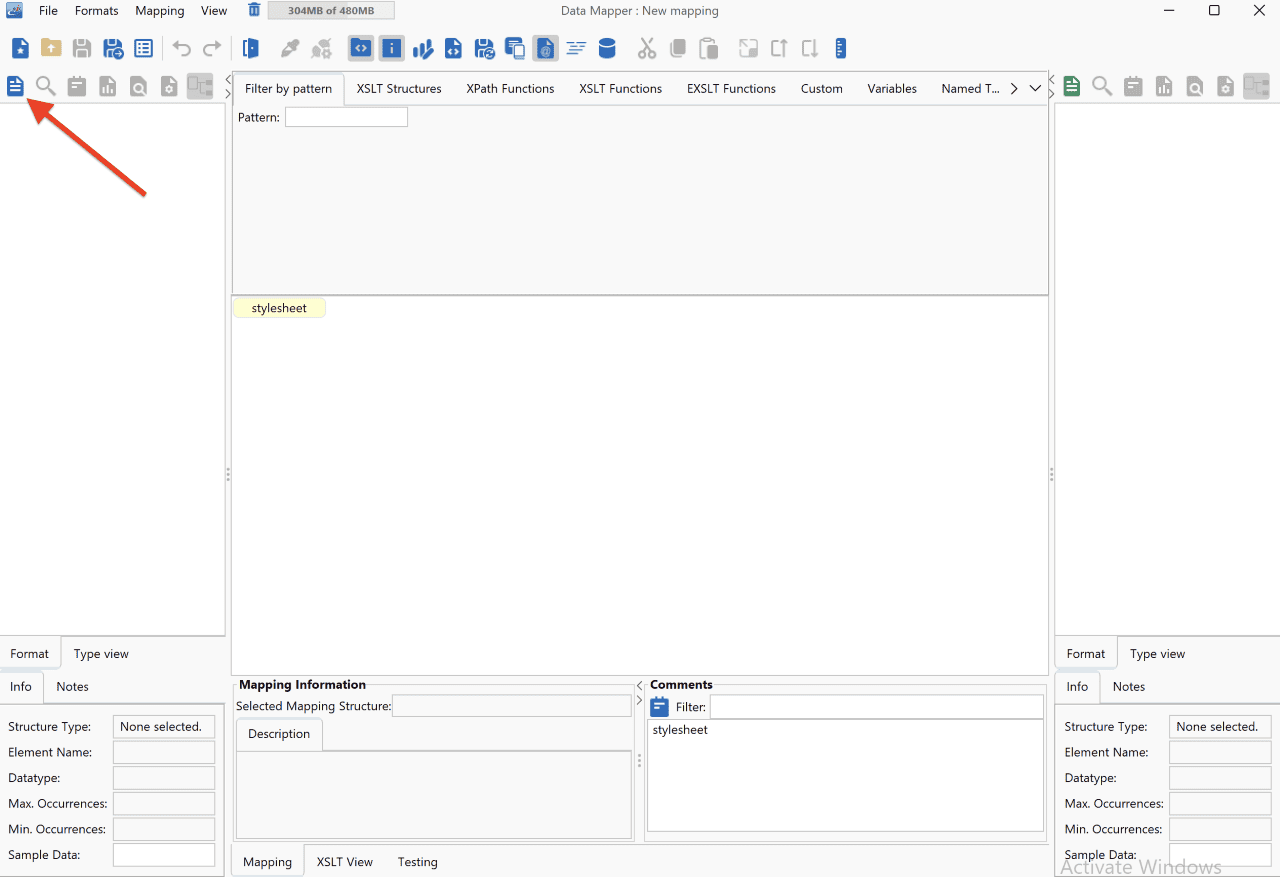Viewport: 1280px width, 877px height.
Task: Switch to the EXSLT Functions tab
Action: [x=731, y=88]
